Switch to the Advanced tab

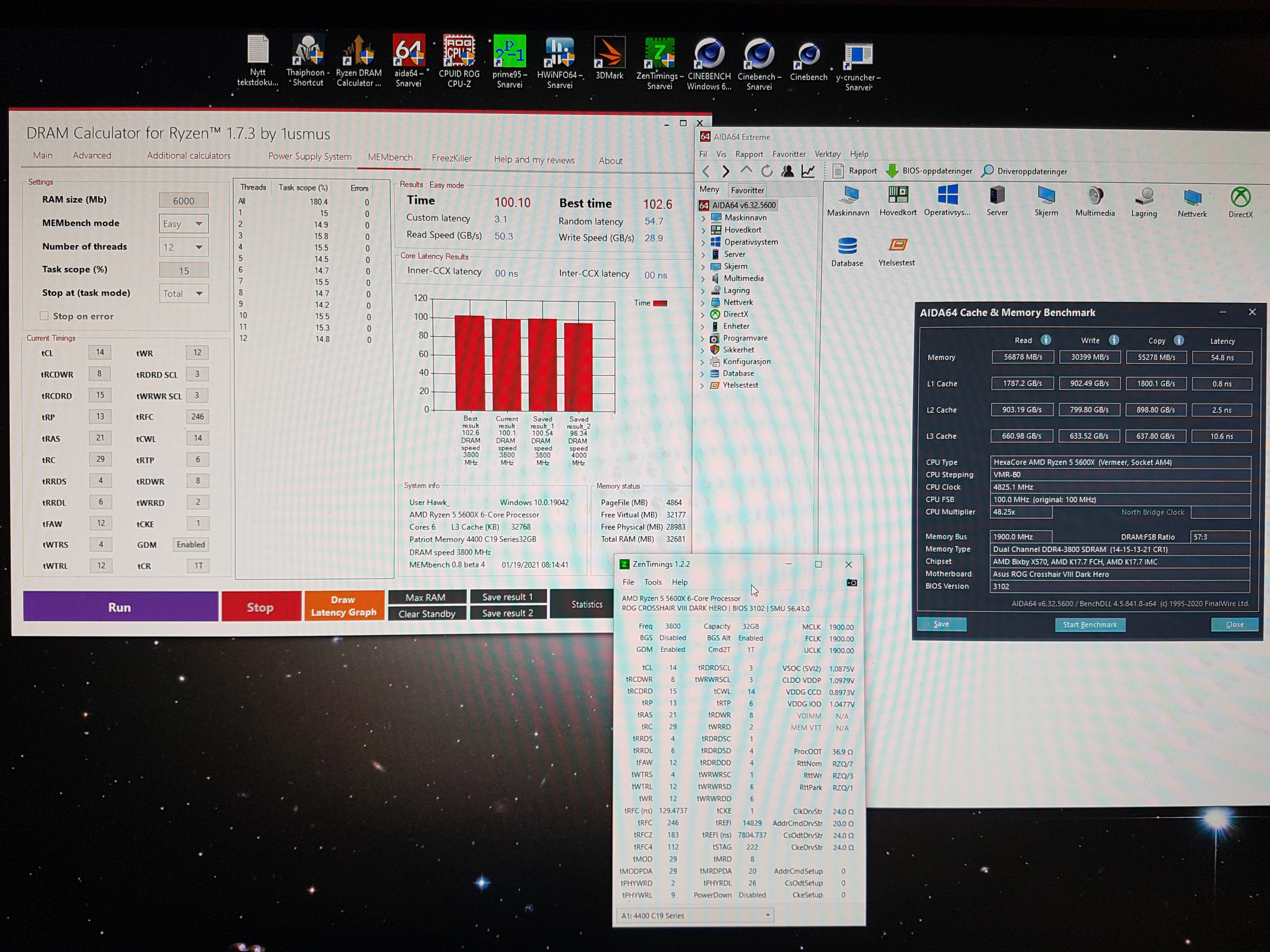92,156
